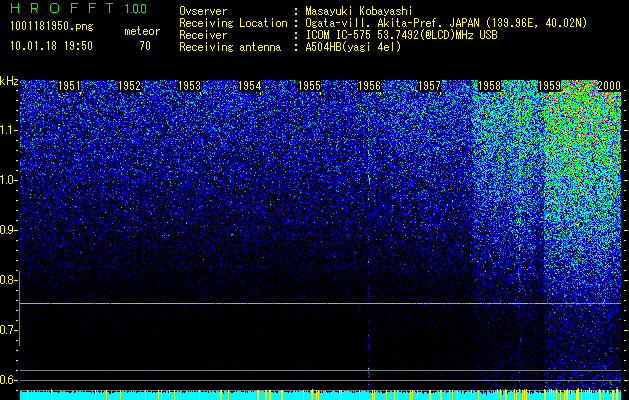This screenshot has height=400, width=629.
Task: Click the HROFFT 1.0.0 program title
Action: coord(79,8)
